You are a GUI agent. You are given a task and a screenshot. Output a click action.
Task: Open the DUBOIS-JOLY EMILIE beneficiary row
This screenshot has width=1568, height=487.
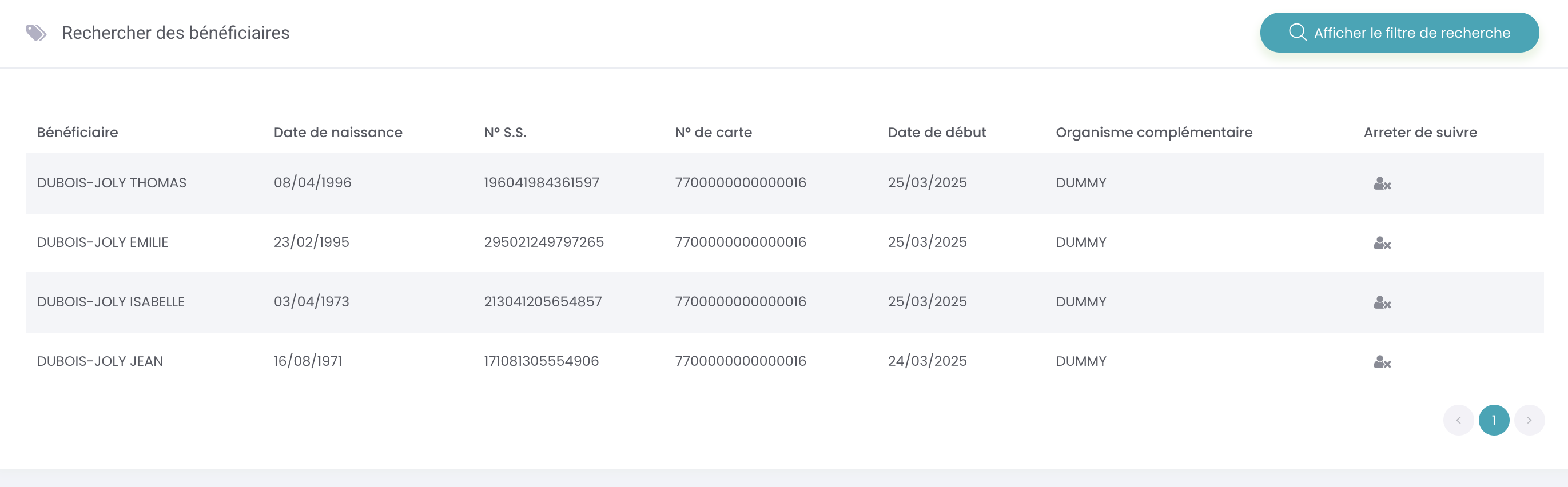[785, 243]
